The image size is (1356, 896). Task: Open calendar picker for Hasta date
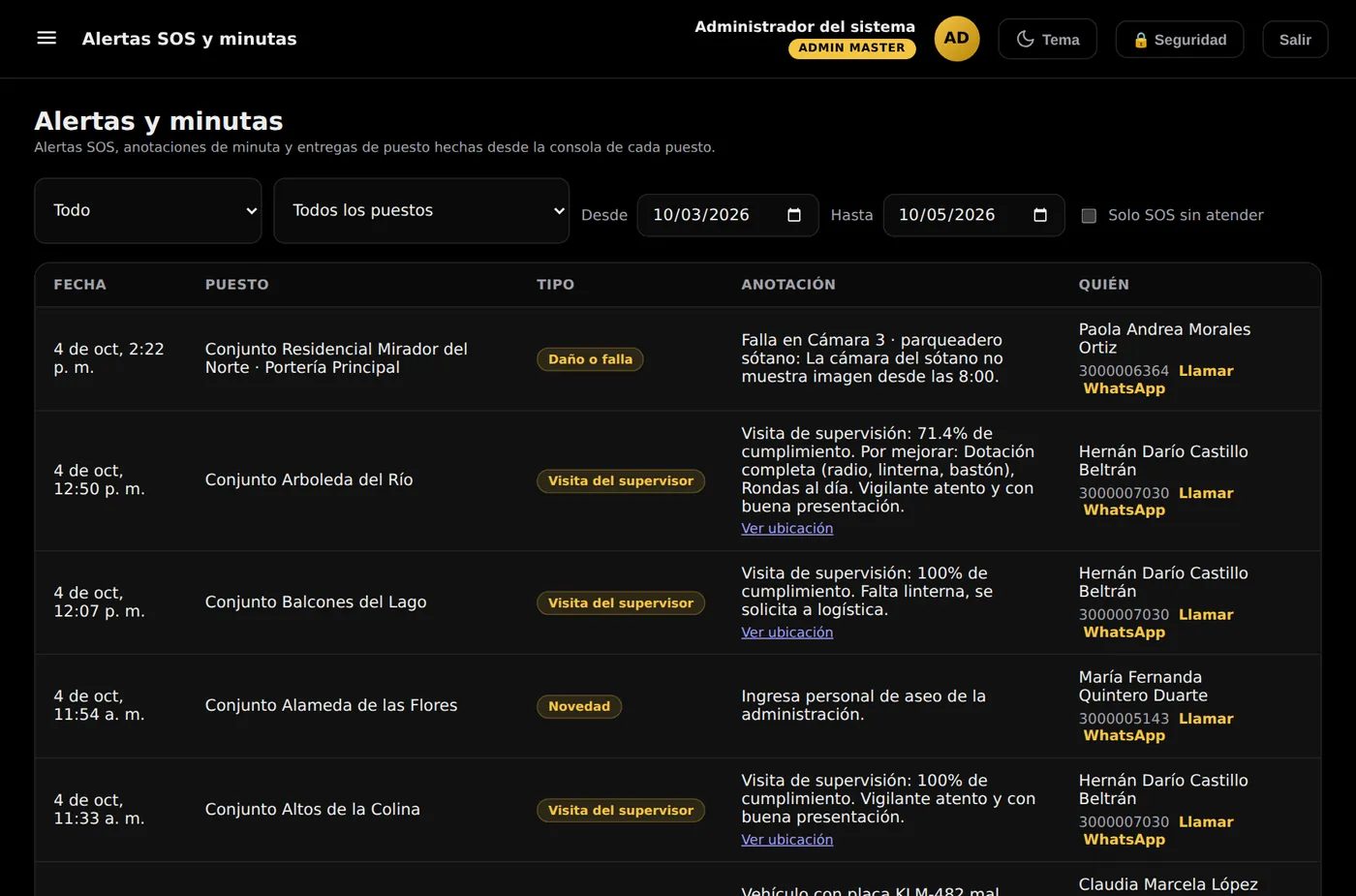[x=1040, y=215]
